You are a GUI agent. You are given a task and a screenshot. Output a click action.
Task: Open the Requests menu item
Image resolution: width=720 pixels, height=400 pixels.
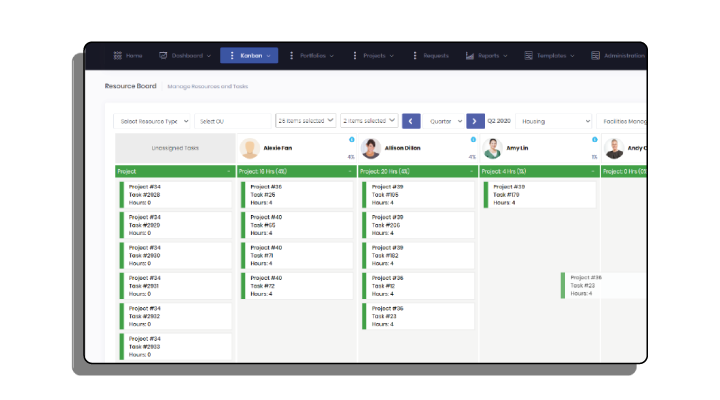click(x=430, y=56)
